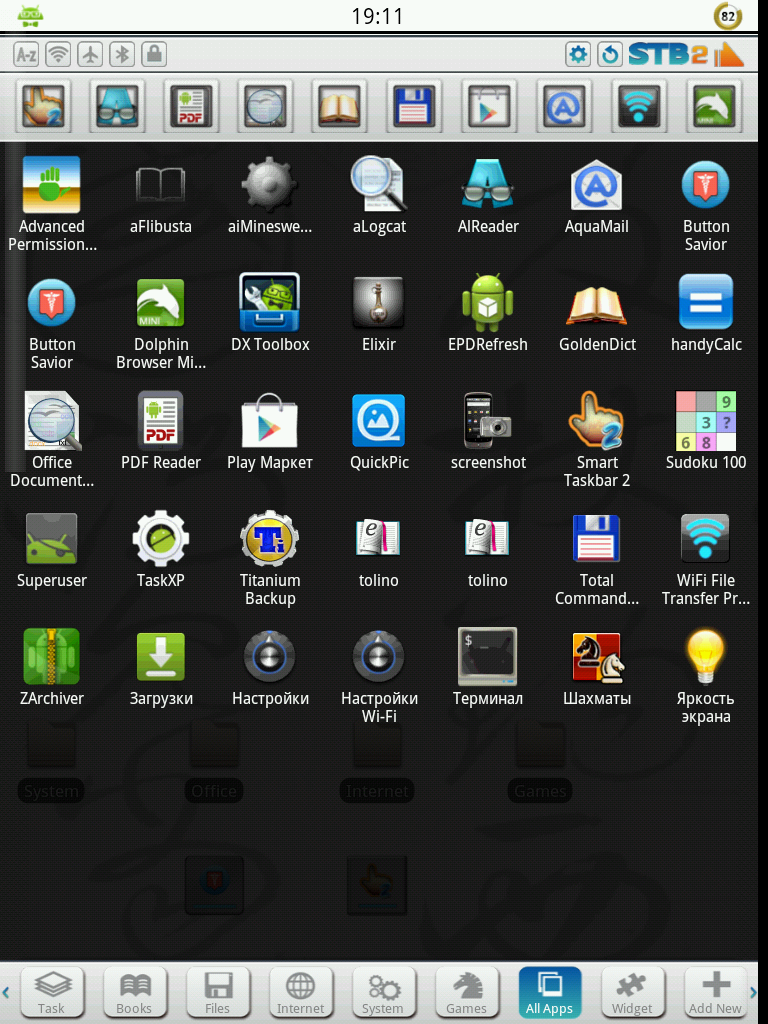Open the Advanced Permission app in the grid
Screen dimensions: 768x1024
coord(52,204)
